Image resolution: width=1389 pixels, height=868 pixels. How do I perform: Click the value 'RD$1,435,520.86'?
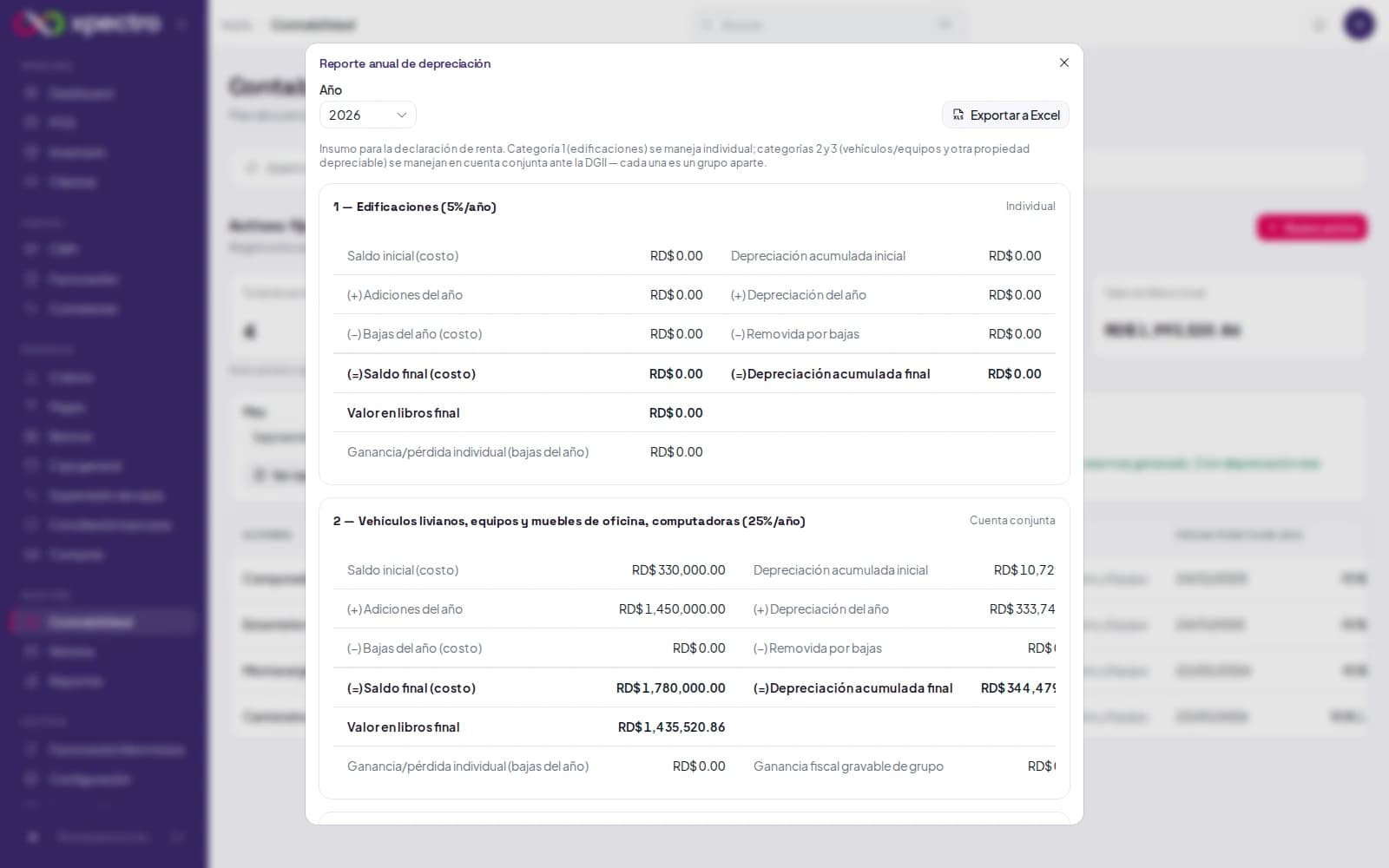[672, 727]
